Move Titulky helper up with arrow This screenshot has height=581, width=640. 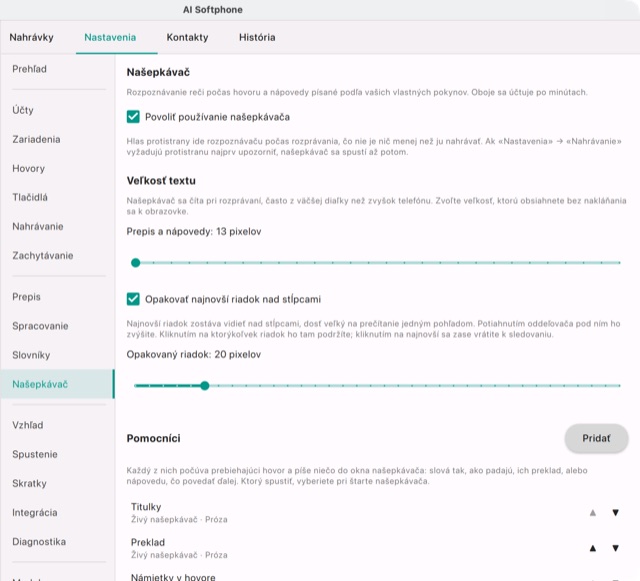click(x=593, y=513)
